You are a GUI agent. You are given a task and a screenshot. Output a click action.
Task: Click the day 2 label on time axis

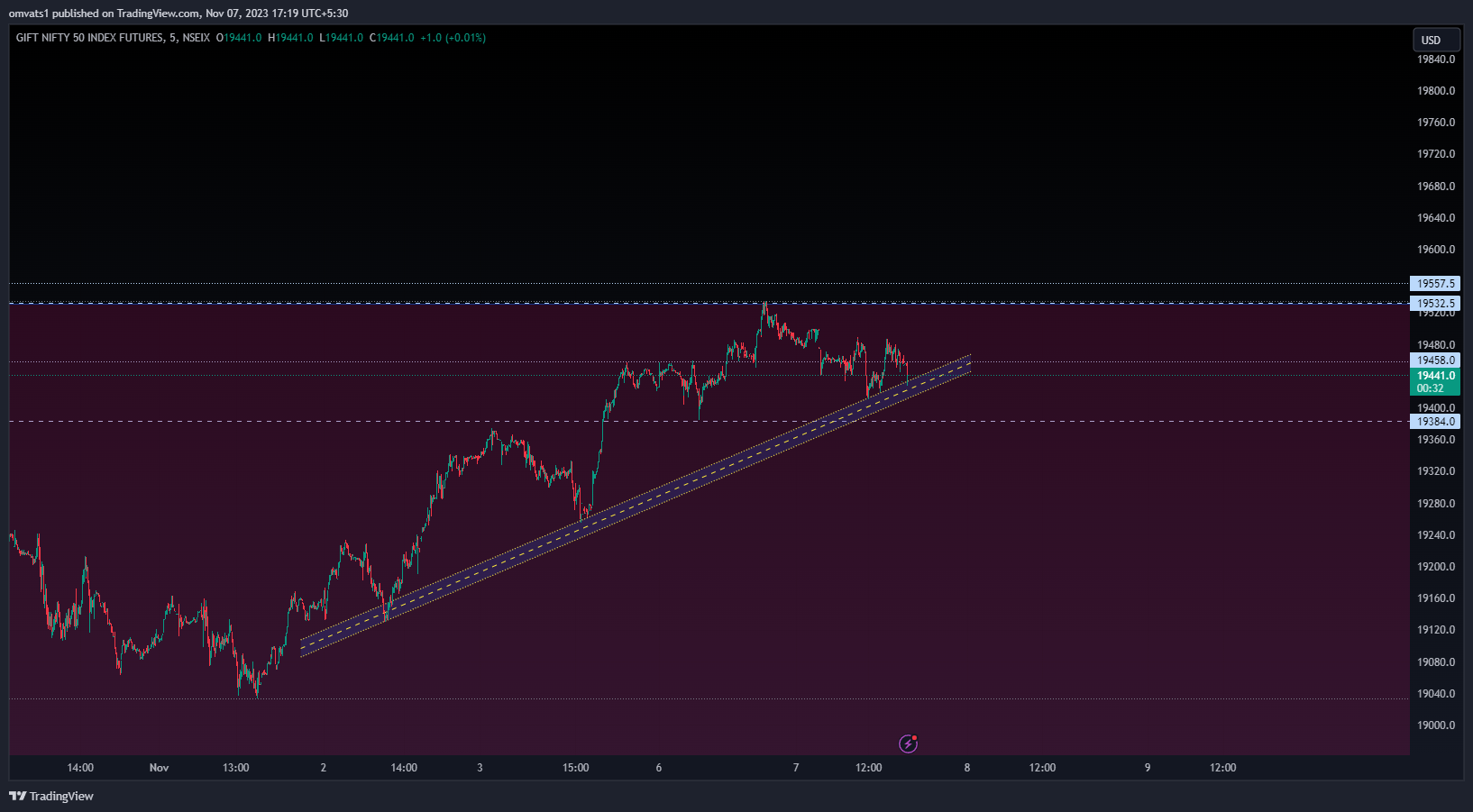tap(324, 768)
